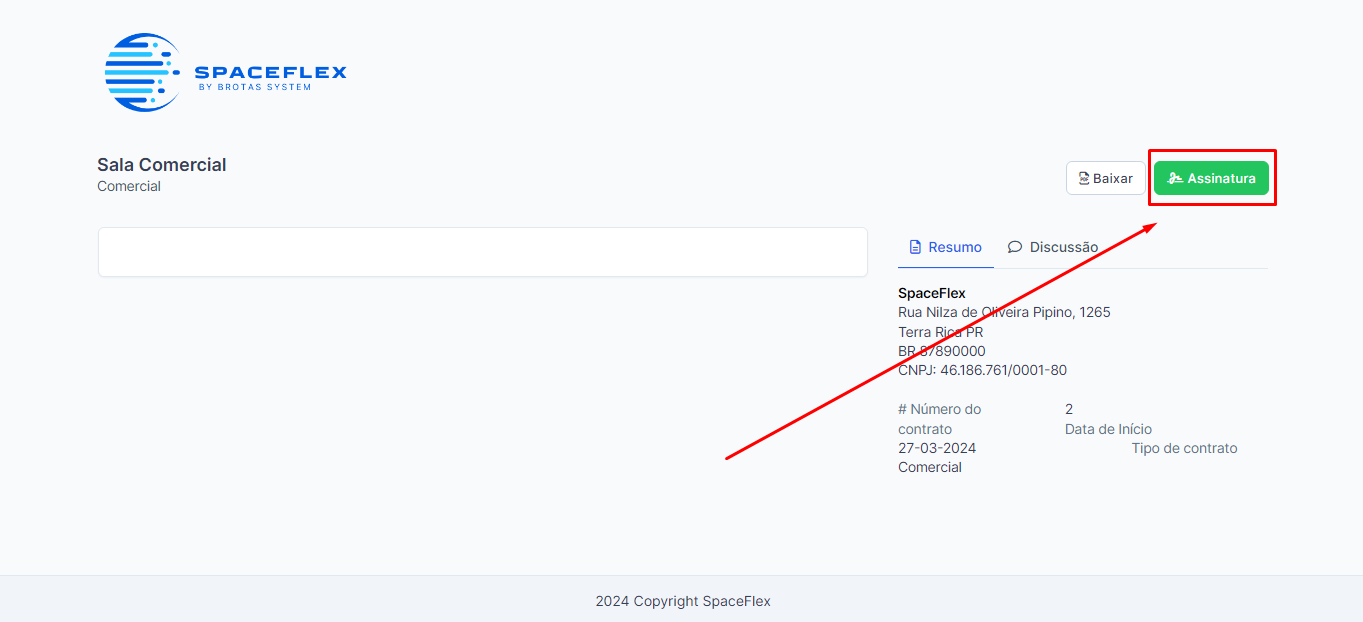The height and width of the screenshot is (622, 1363).
Task: Click the Sala Comercial heading
Action: [162, 165]
